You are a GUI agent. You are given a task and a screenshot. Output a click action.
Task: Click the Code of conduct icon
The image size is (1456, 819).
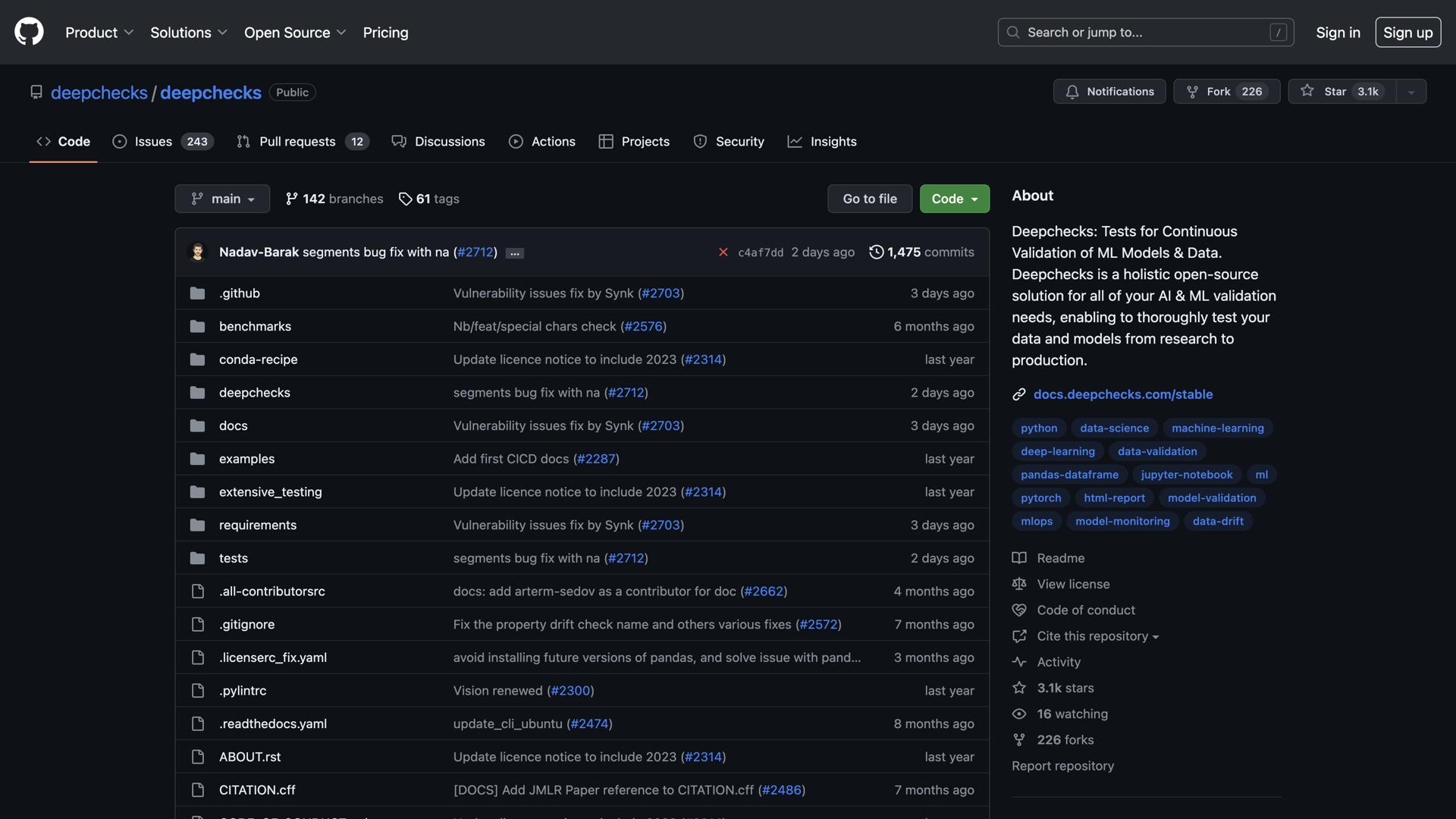1019,610
